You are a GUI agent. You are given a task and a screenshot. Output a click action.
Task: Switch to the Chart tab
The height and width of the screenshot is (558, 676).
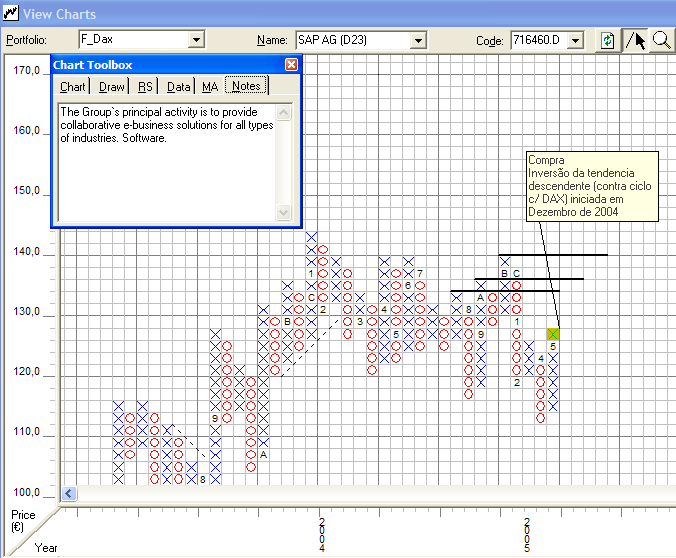tap(73, 87)
